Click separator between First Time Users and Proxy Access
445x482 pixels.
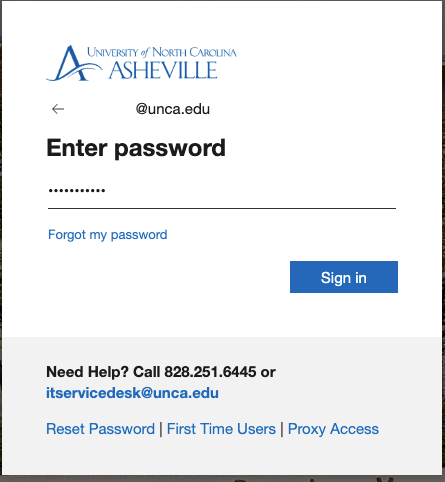click(x=282, y=429)
